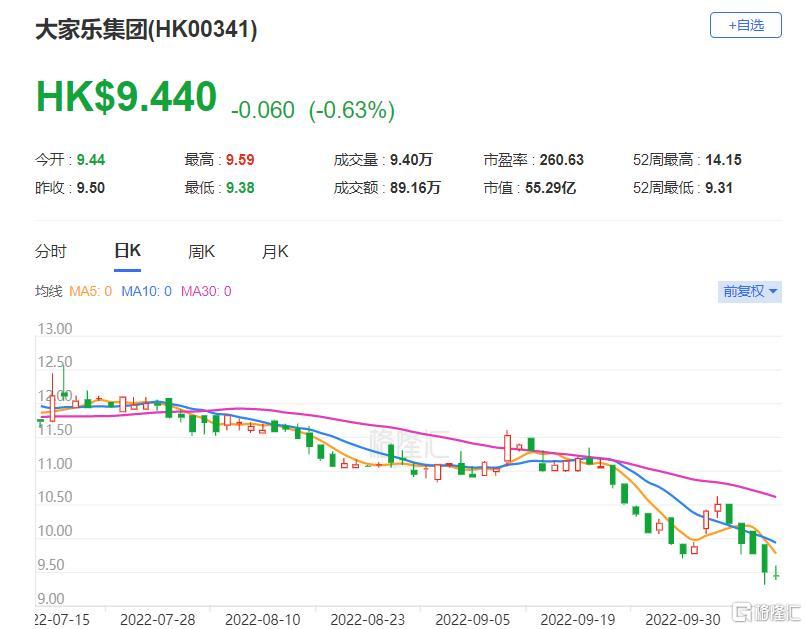
Task: Click the 2022-07-28 date axis label
Action: click(x=157, y=619)
